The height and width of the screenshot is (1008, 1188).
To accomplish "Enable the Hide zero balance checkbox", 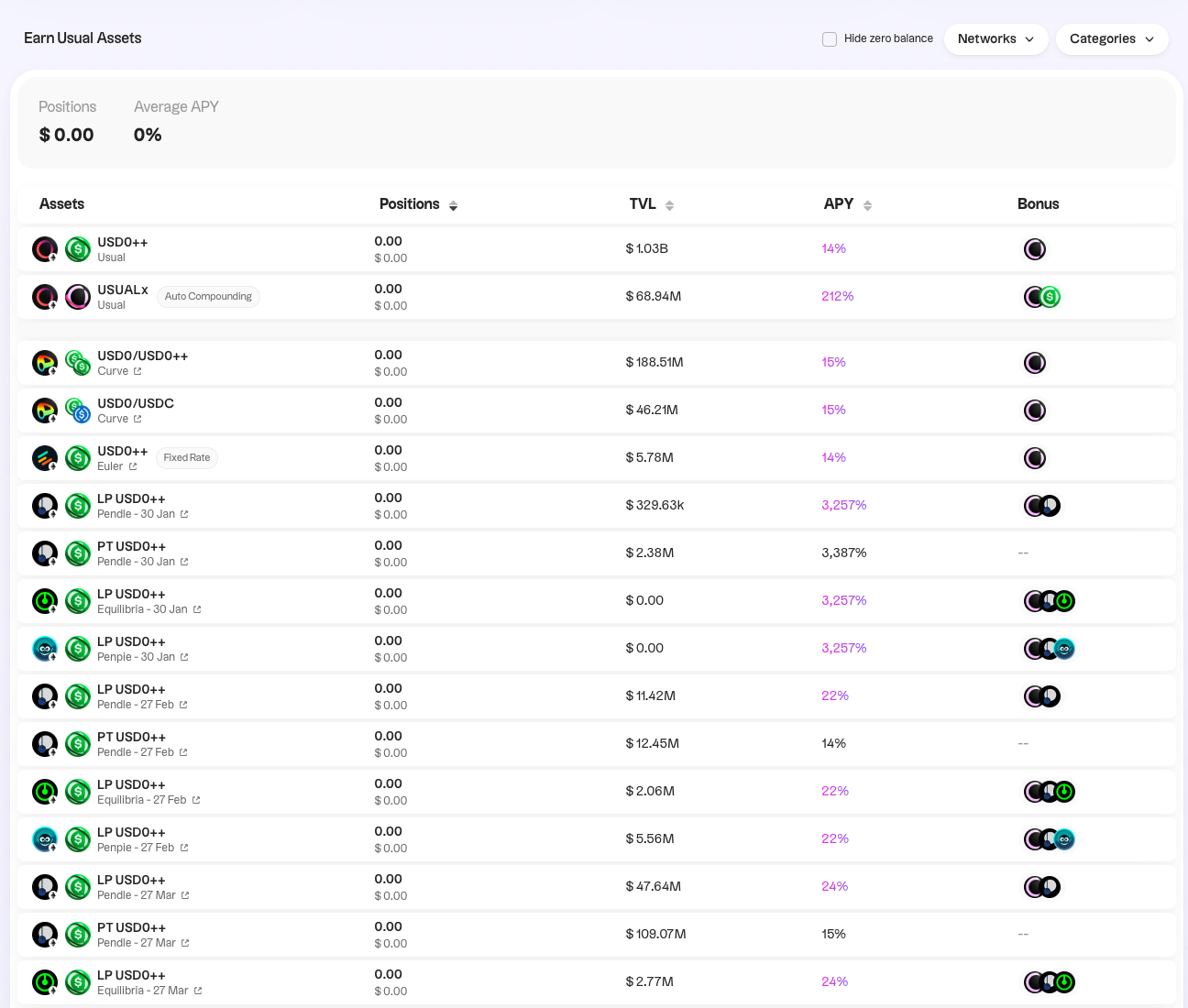I will 830,39.
